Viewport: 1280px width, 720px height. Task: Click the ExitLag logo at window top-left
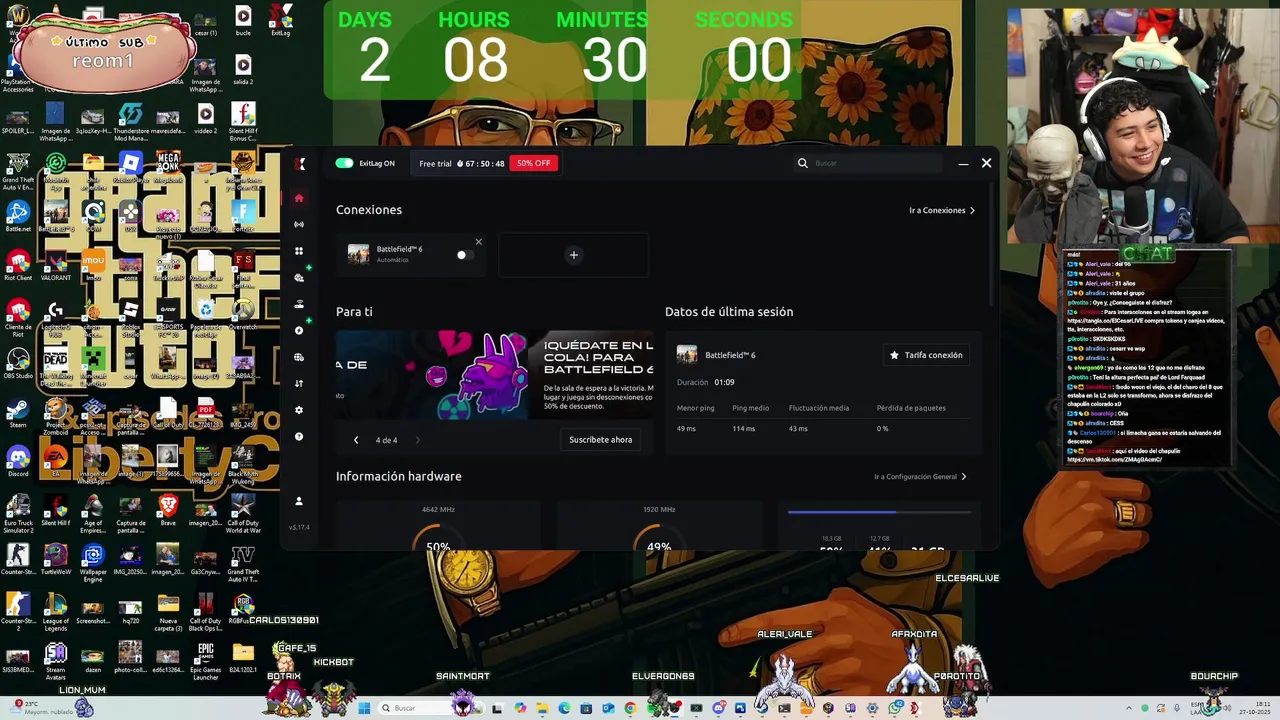[299, 164]
